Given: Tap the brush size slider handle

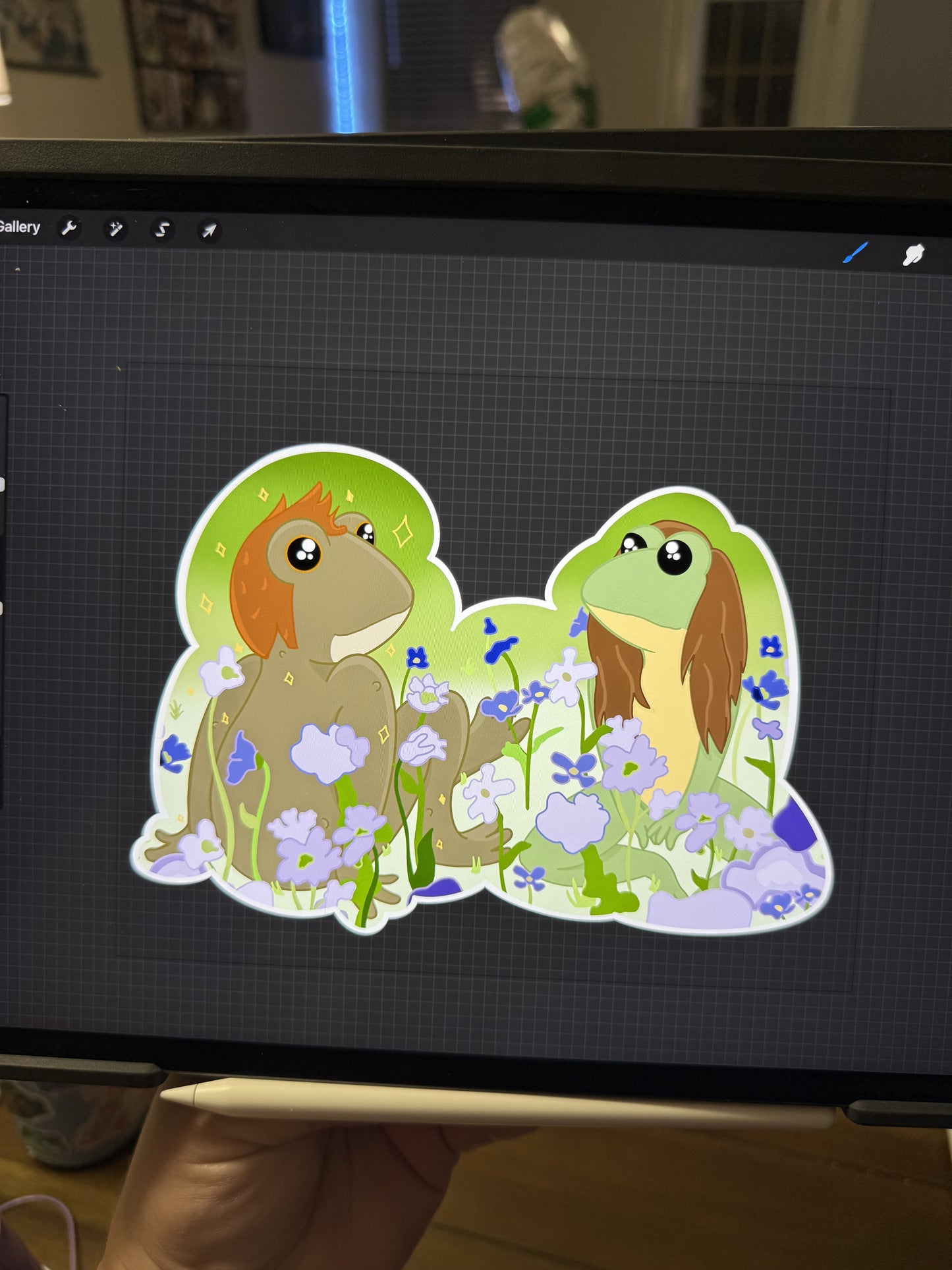Looking at the screenshot, I should (x=3, y=485).
